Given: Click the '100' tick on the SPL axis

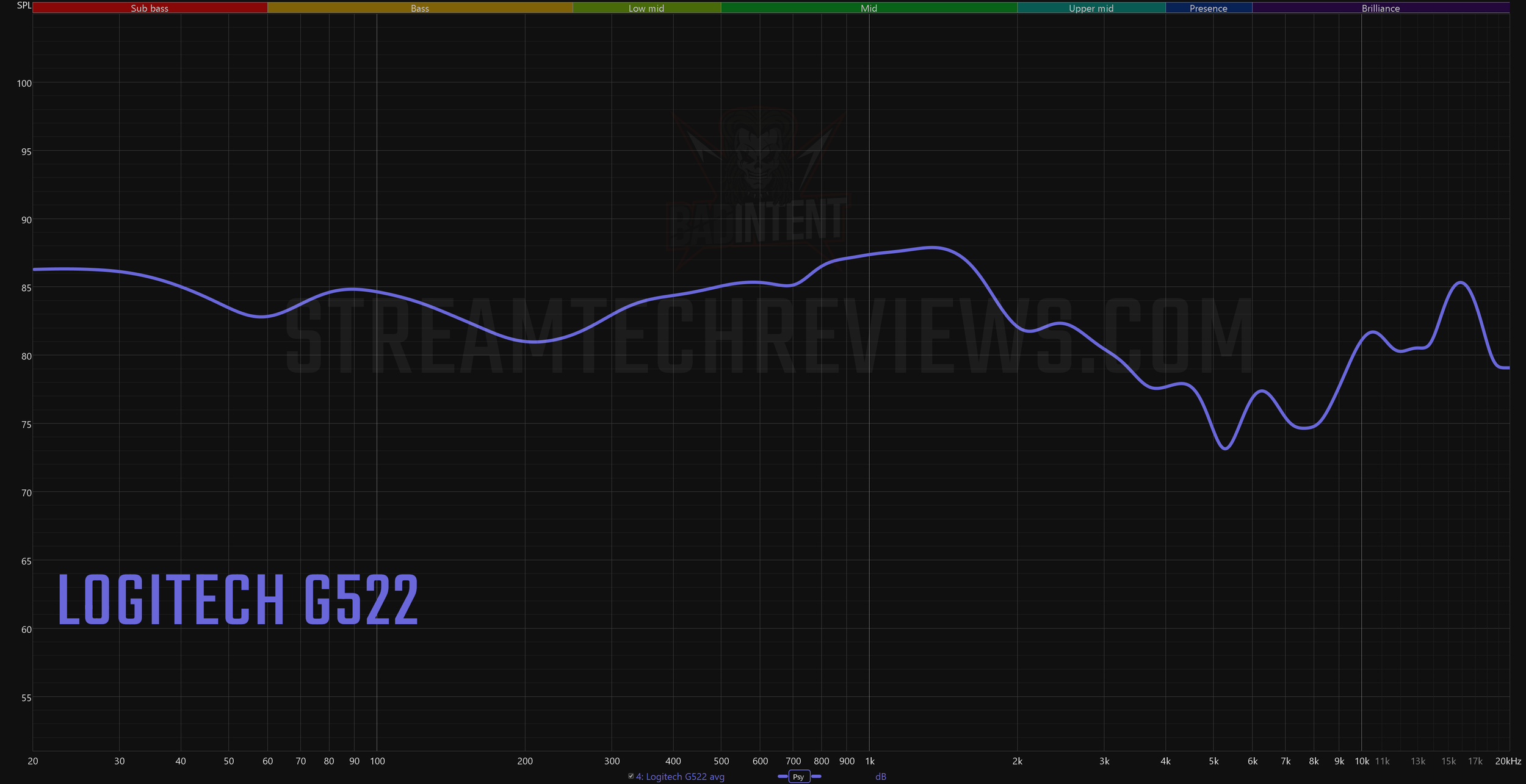Looking at the screenshot, I should (24, 84).
